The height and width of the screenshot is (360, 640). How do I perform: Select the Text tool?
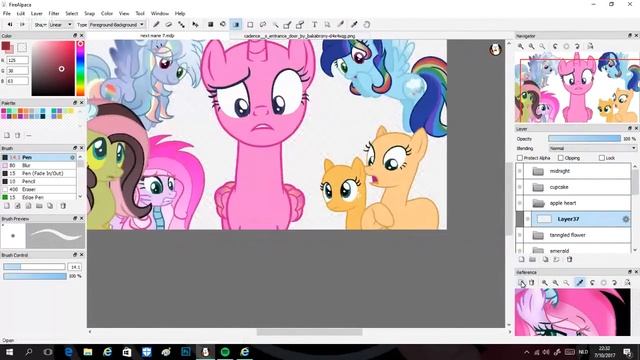pyautogui.click(x=314, y=24)
